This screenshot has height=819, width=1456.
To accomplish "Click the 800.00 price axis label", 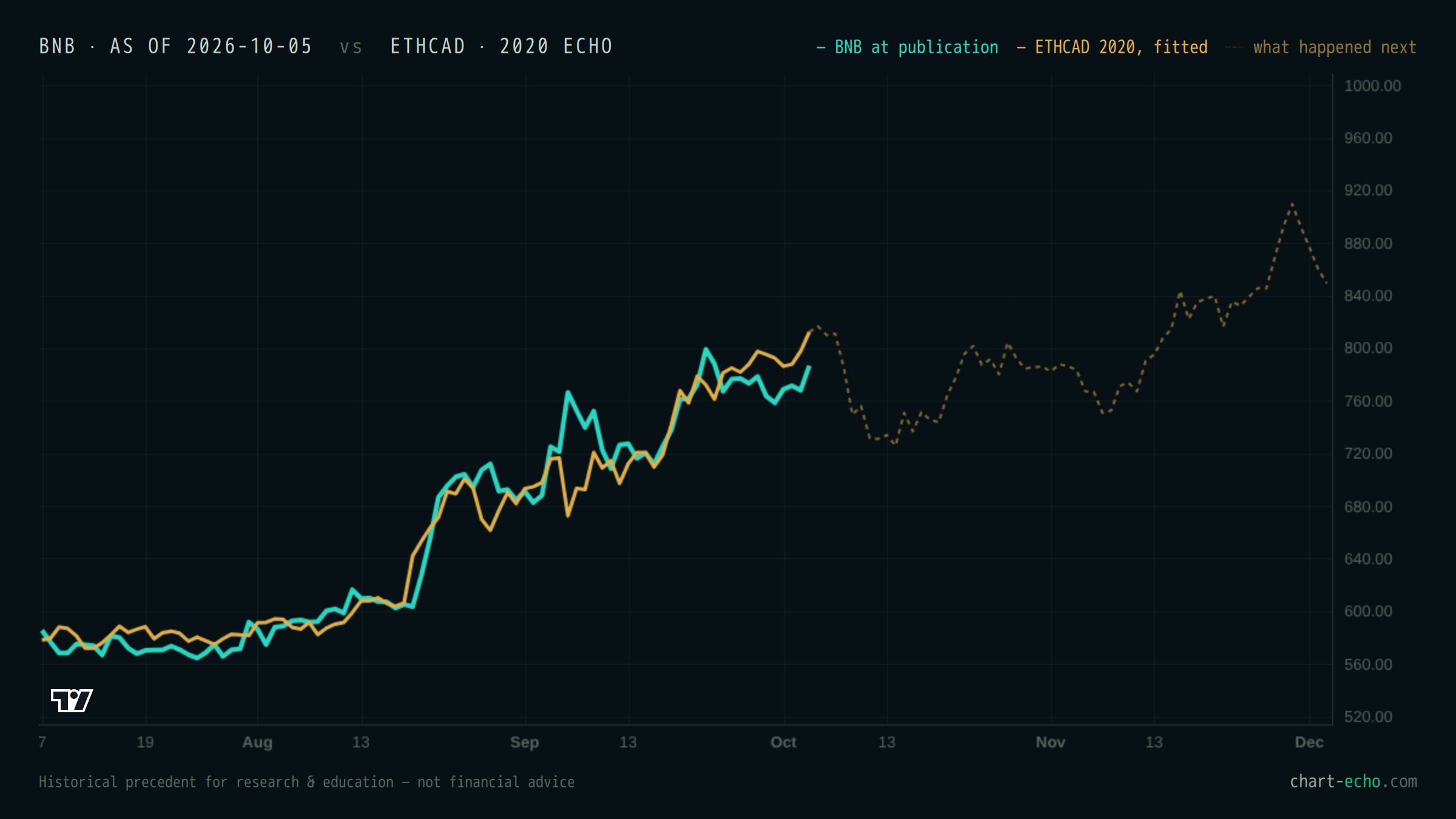I will [x=1368, y=348].
